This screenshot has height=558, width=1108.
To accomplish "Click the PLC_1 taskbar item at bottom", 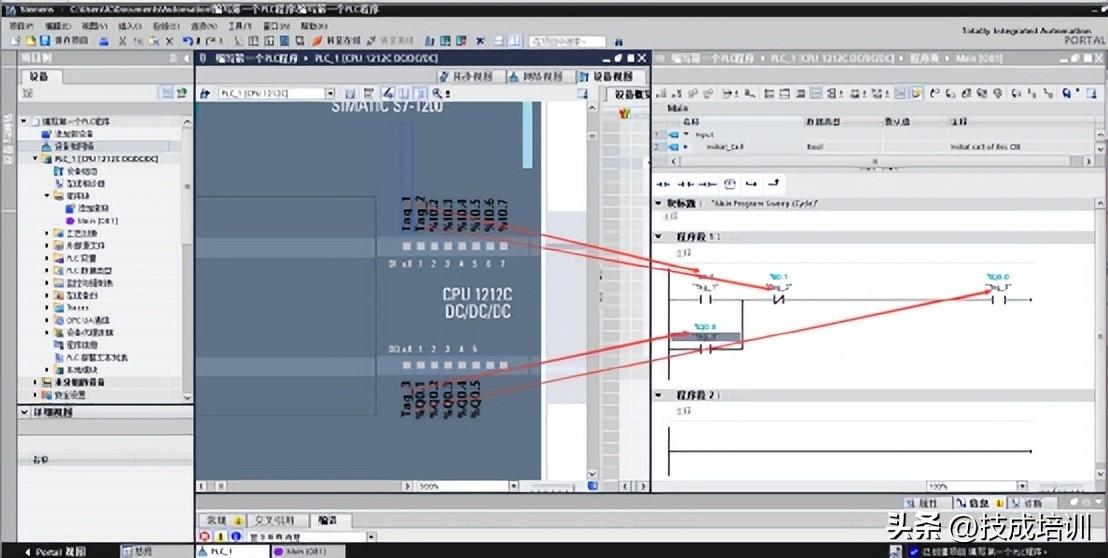I will 231,551.
